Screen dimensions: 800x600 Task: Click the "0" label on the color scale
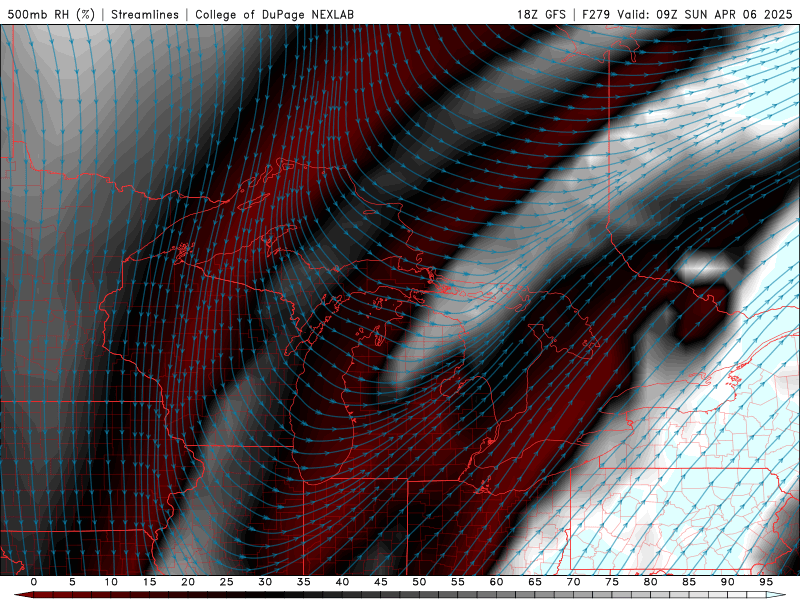34,582
